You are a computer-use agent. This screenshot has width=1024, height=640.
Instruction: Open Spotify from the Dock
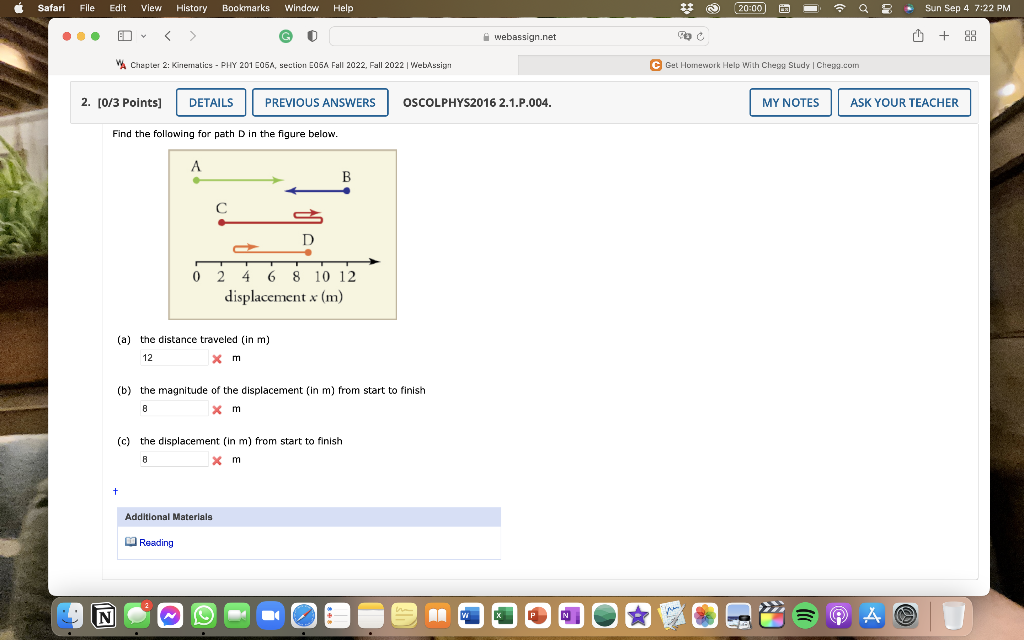tap(803, 617)
